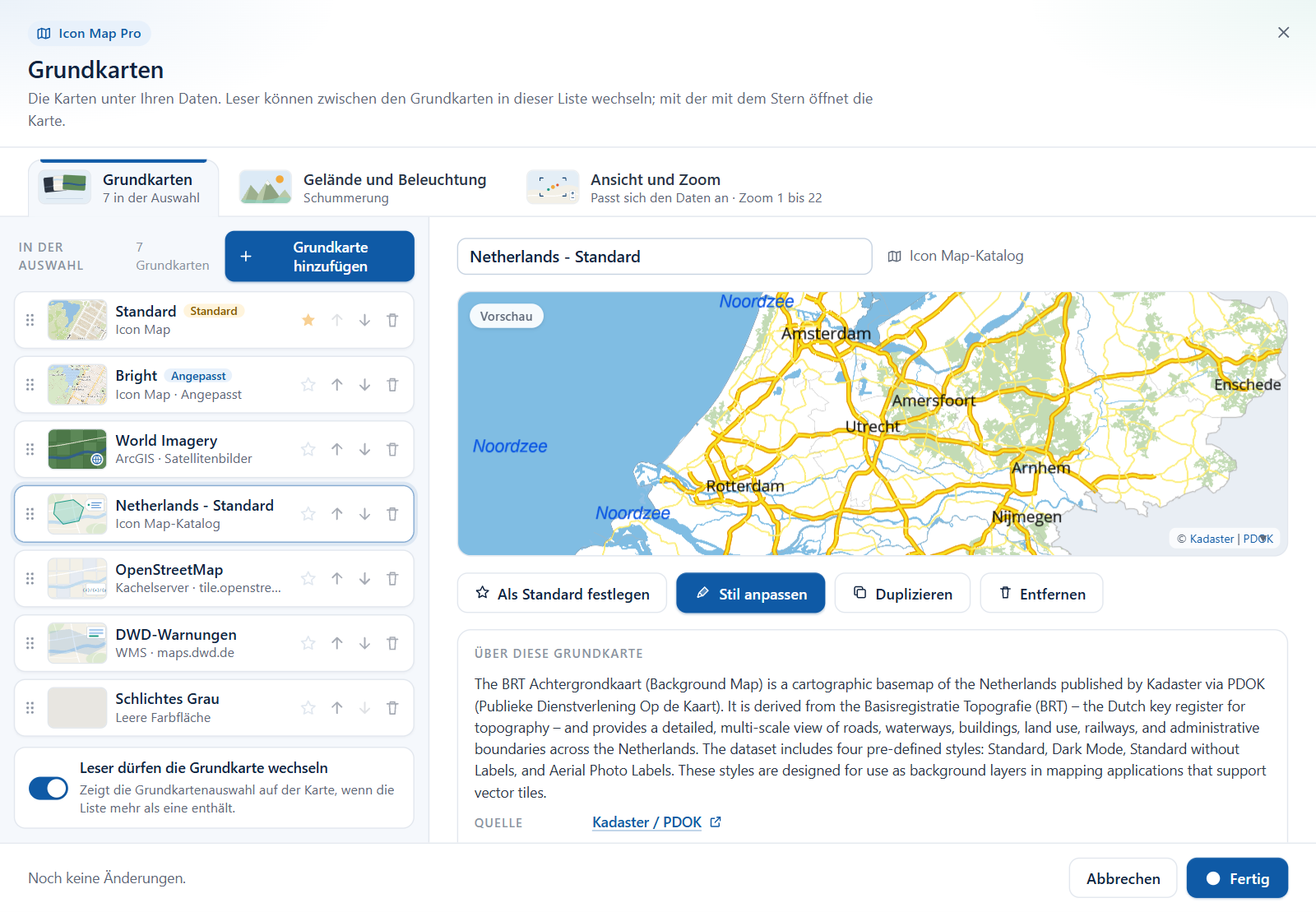This screenshot has height=912, width=1316.
Task: Select World Imagery basemap thumbnail
Action: [x=77, y=449]
